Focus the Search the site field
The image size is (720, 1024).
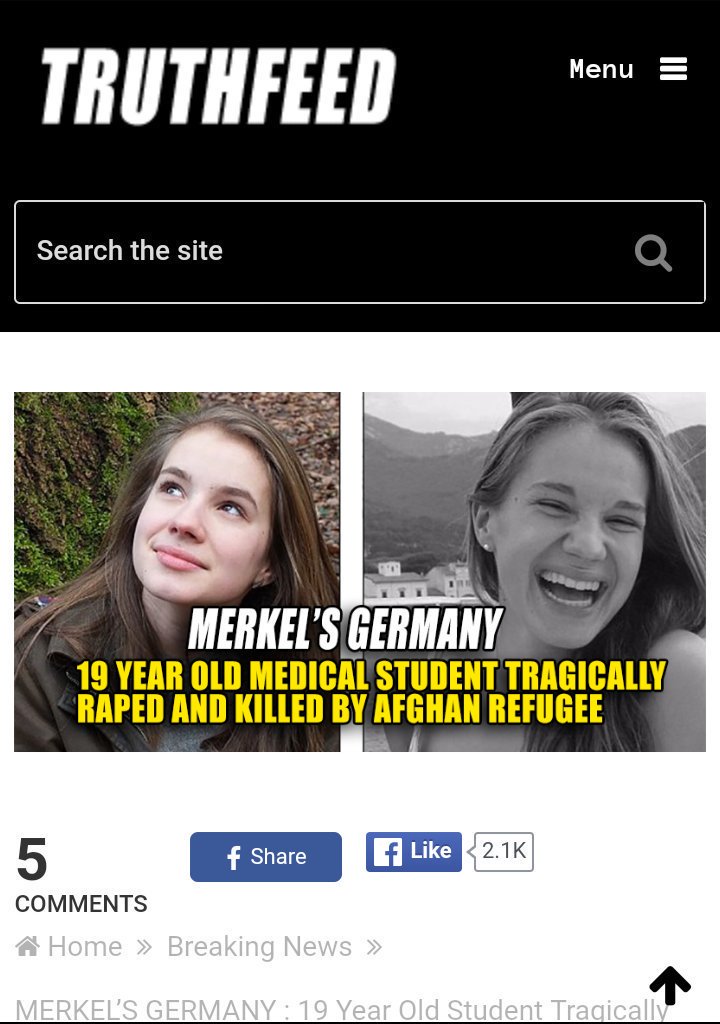360,252
